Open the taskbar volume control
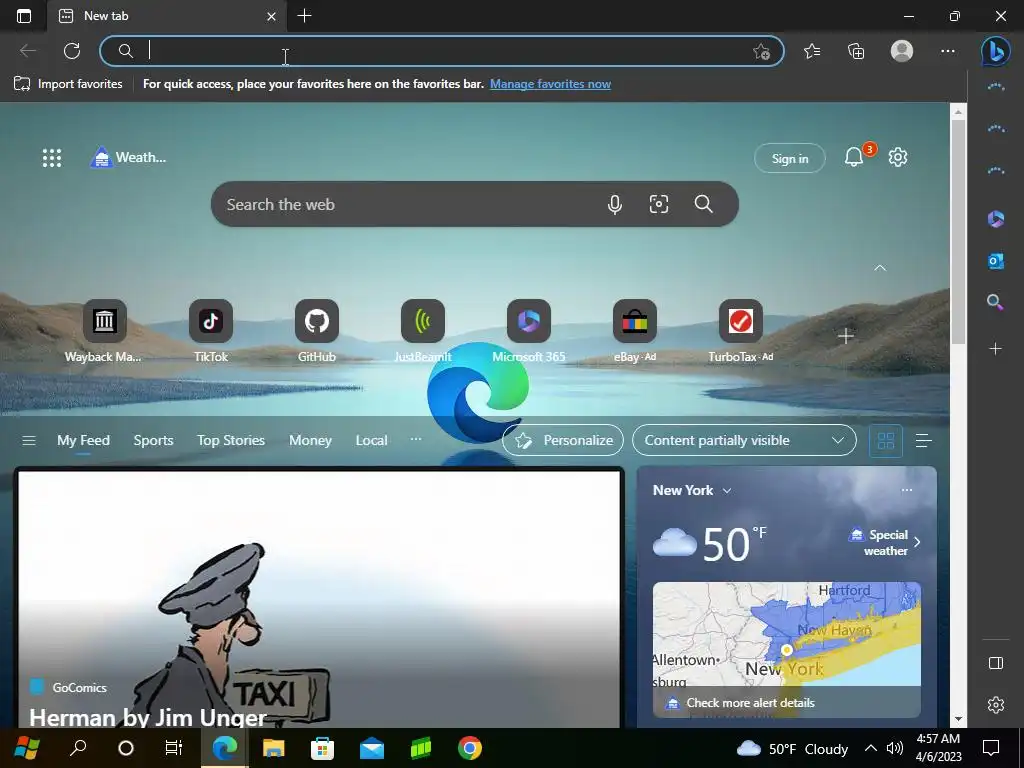The width and height of the screenshot is (1024, 768). (895, 748)
